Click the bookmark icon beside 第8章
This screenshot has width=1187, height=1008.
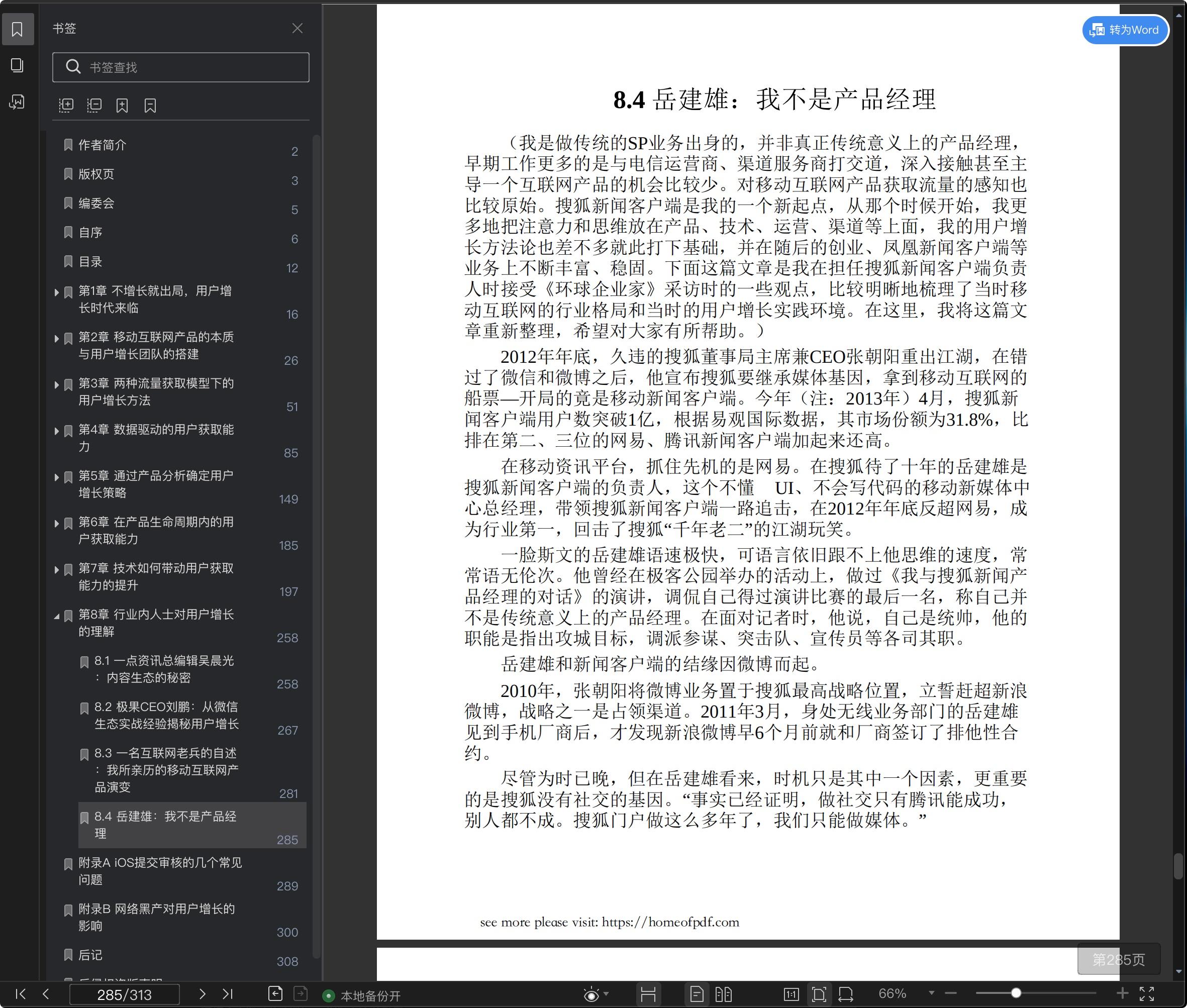[68, 616]
